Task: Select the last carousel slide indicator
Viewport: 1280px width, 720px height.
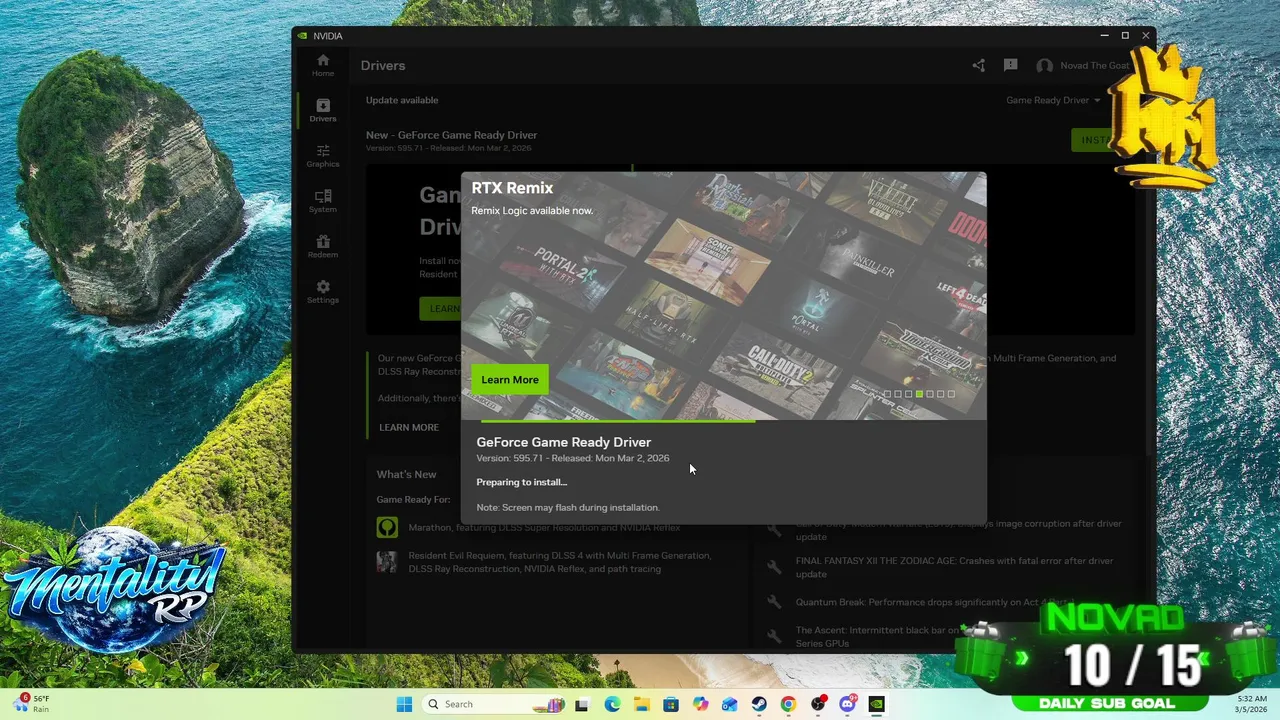Action: pyautogui.click(x=951, y=394)
